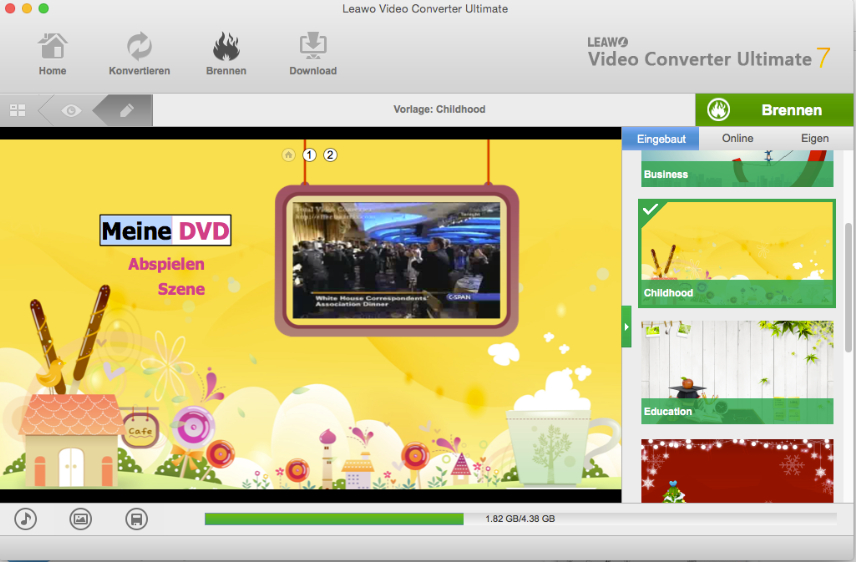Click the 1.82 GB/4.38 GB size text
Image resolution: width=856 pixels, height=562 pixels.
(520, 519)
